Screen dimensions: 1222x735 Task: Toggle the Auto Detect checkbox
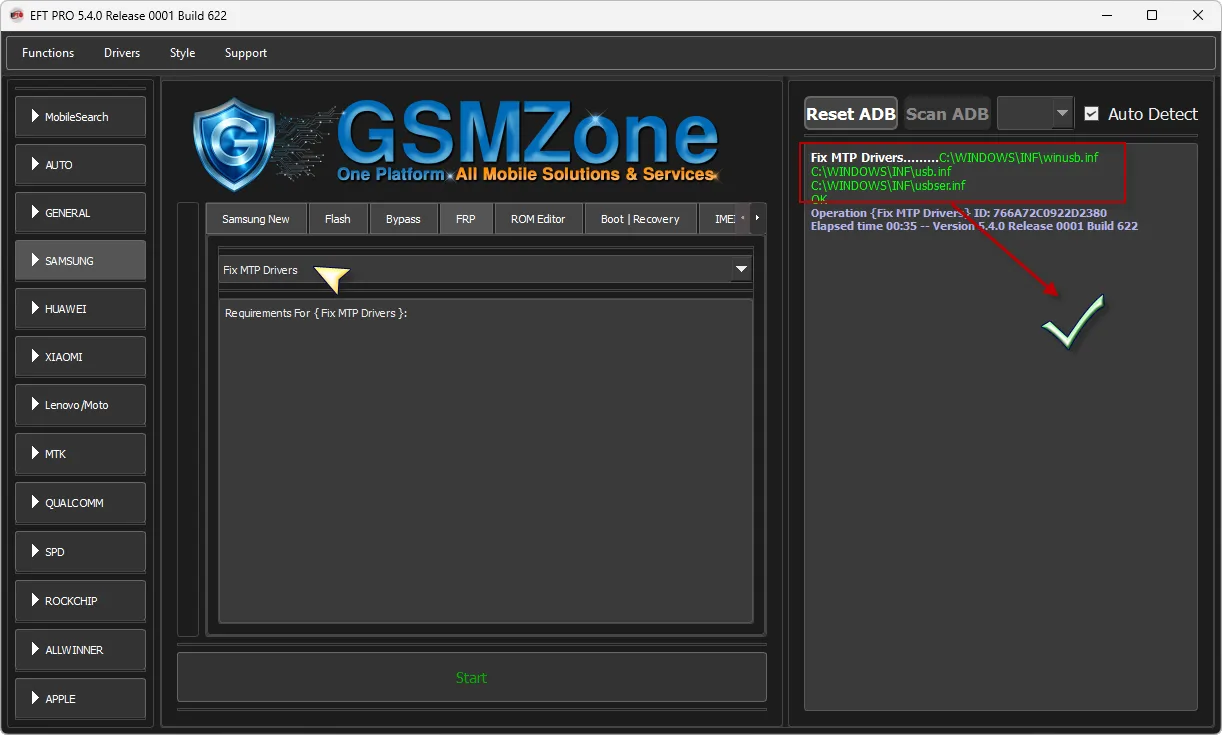pyautogui.click(x=1091, y=114)
